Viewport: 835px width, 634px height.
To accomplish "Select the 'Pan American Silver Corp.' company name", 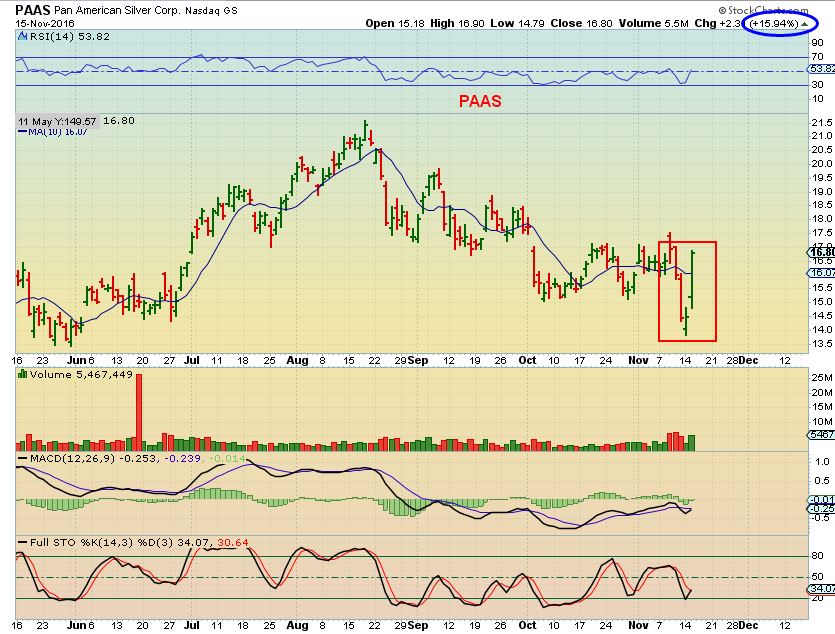I will (x=117, y=10).
